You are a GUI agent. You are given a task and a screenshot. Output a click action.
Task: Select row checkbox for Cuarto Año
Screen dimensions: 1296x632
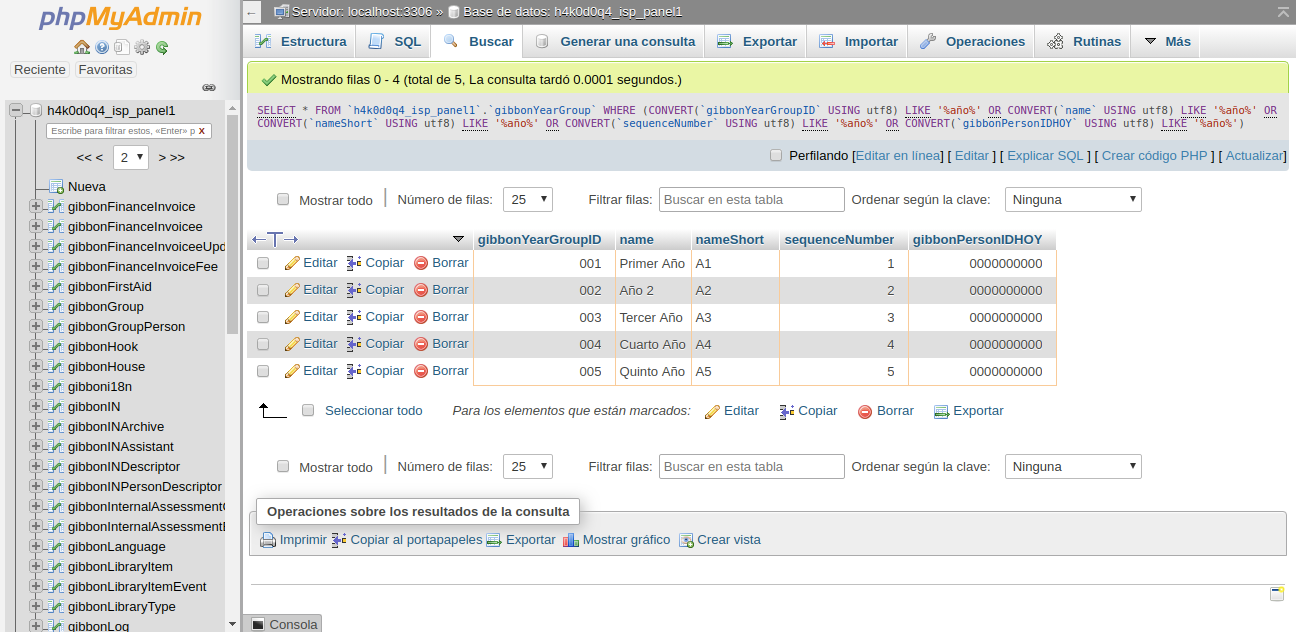coord(263,344)
